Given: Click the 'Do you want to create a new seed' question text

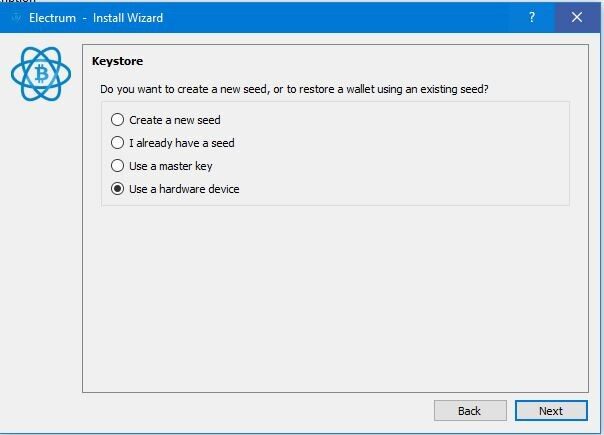Looking at the screenshot, I should tap(294, 89).
